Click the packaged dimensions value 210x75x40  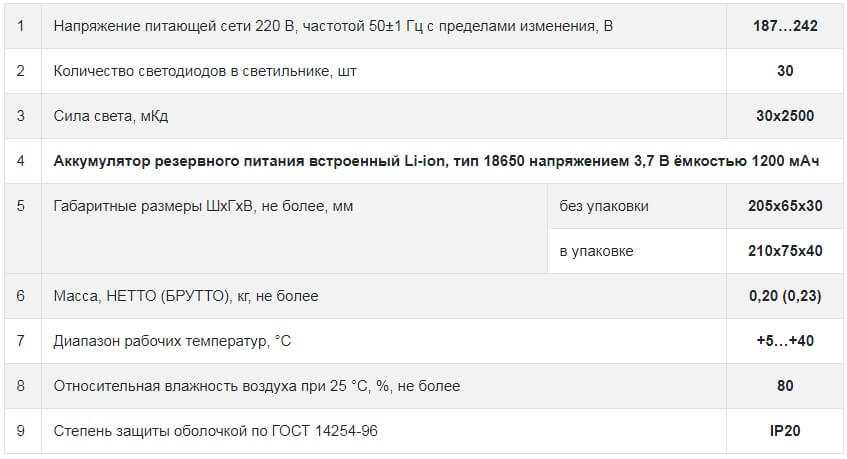pos(785,251)
